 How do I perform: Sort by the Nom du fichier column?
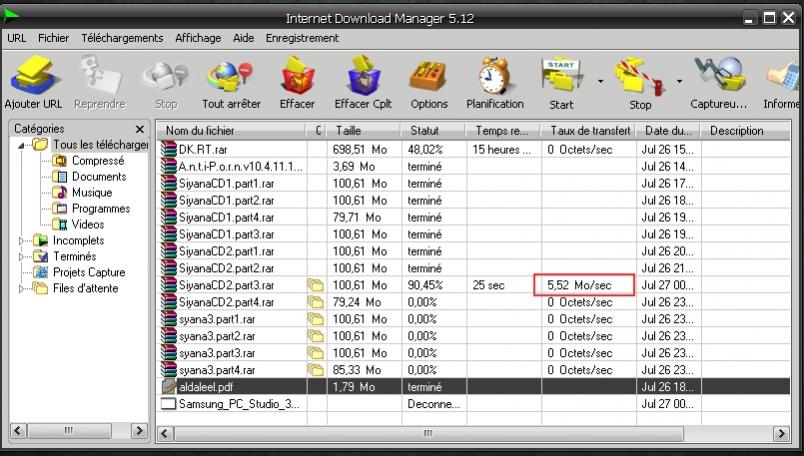[231, 131]
